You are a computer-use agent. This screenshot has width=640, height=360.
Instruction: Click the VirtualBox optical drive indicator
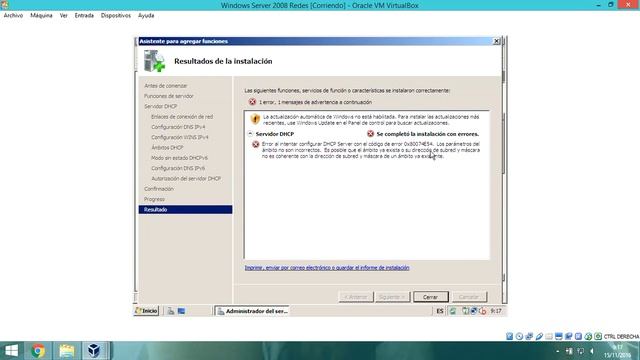(x=519, y=336)
